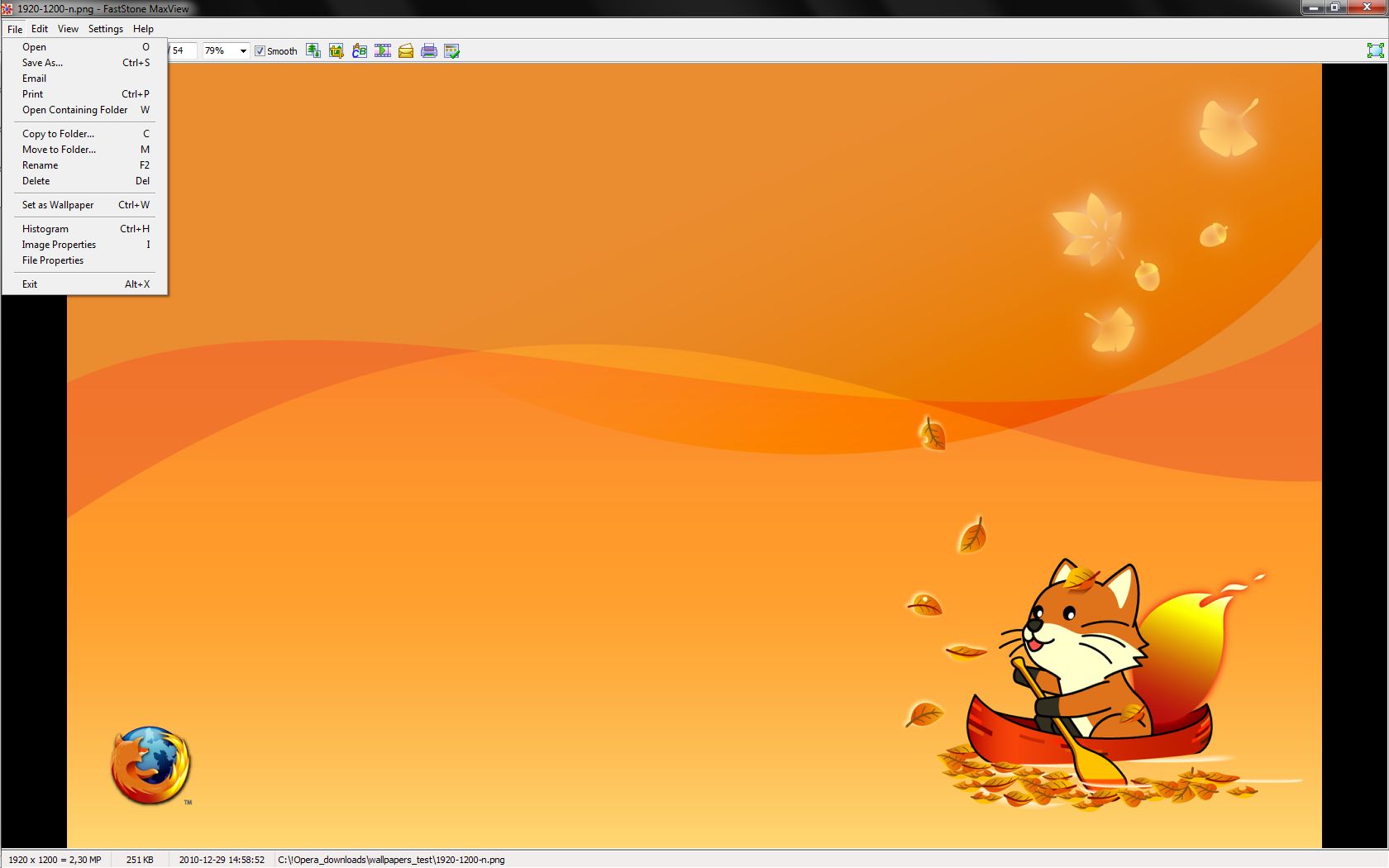Select Rename menu entry

[x=84, y=165]
